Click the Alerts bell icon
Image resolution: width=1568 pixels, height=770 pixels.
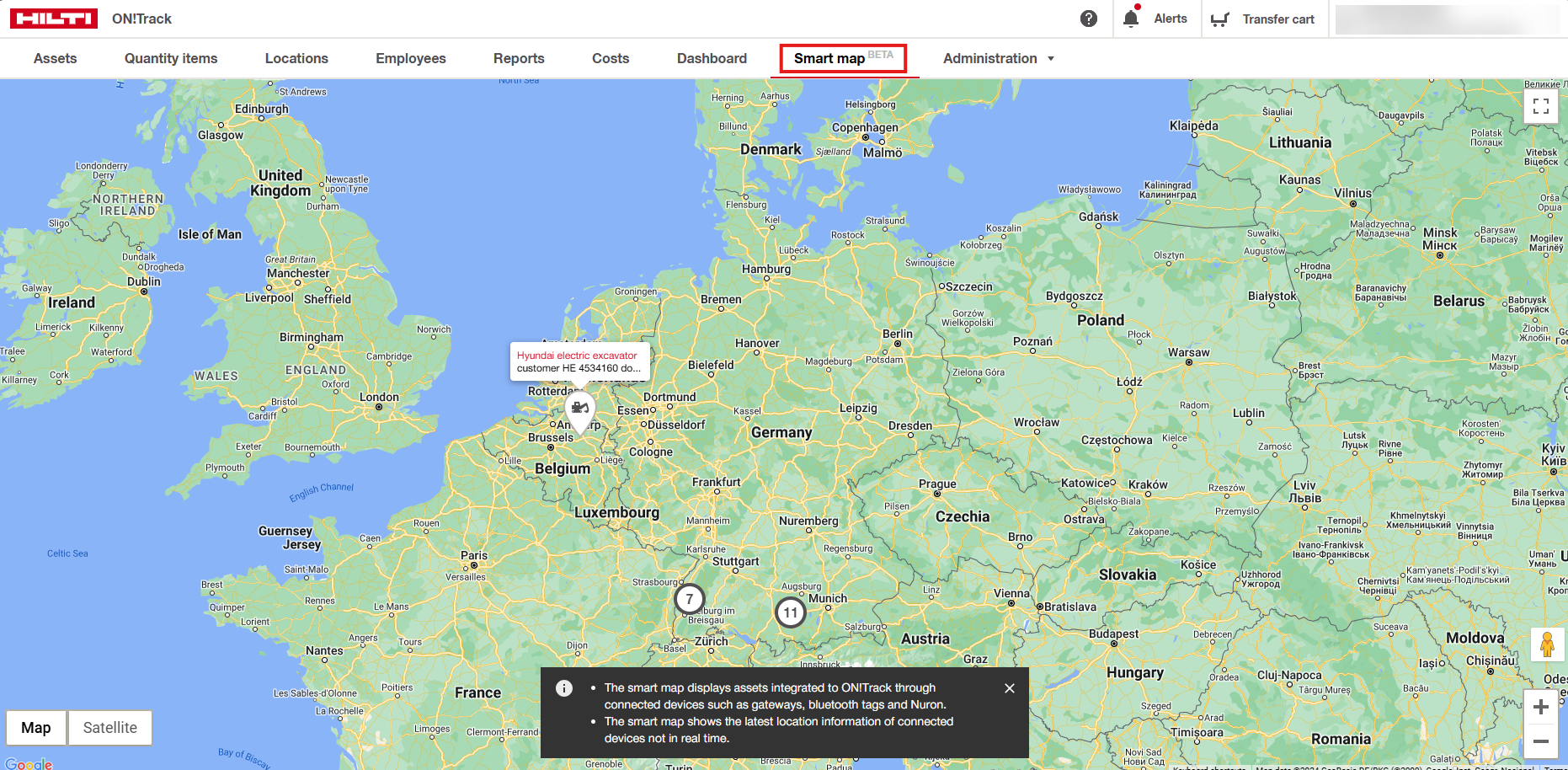click(x=1131, y=19)
